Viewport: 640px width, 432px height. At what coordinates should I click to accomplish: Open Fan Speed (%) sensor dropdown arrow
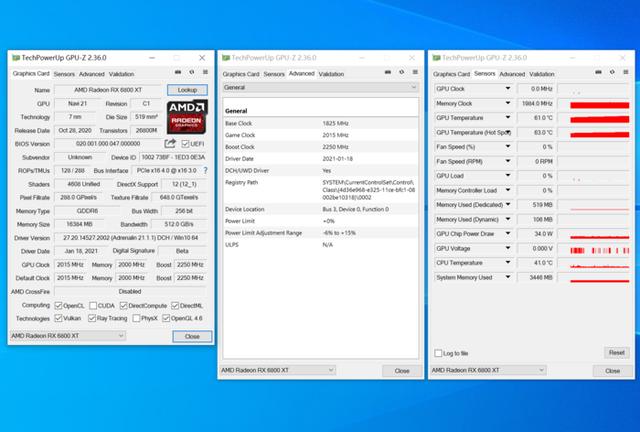click(508, 147)
